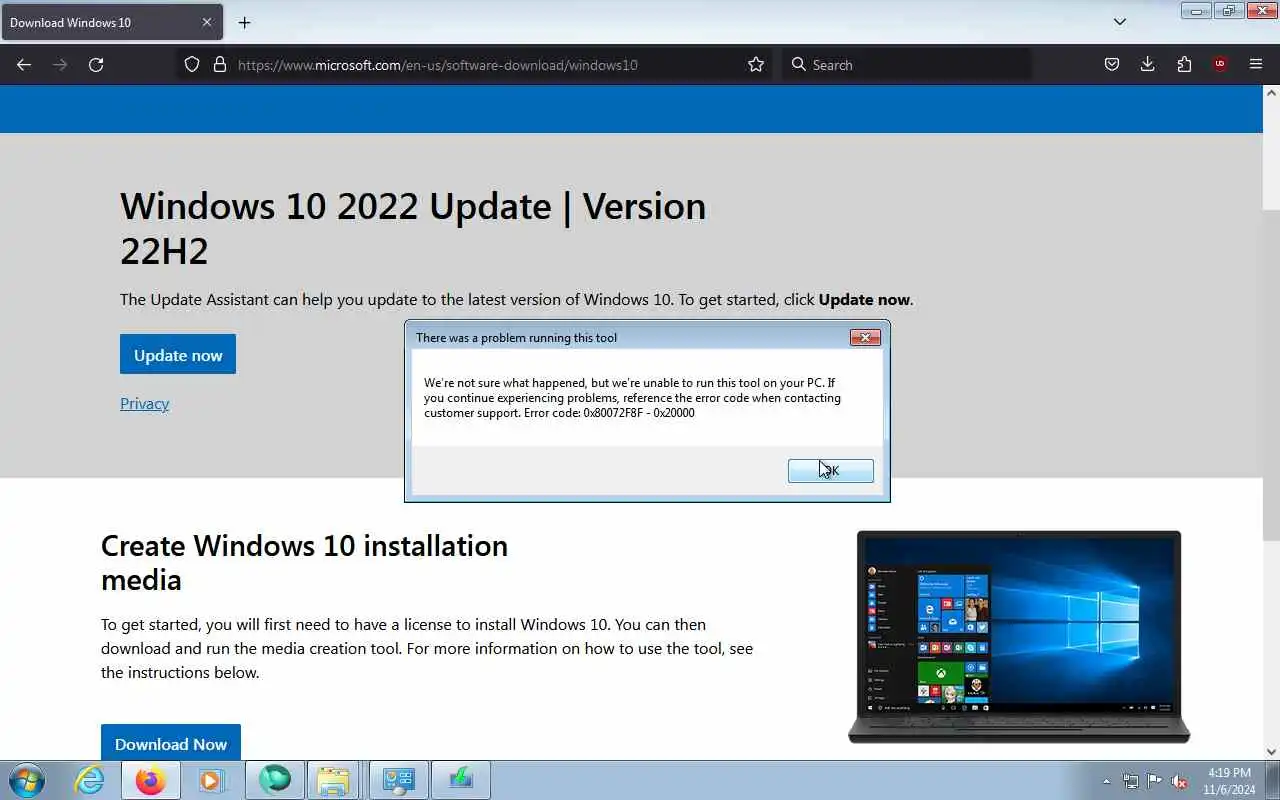
Task: Click the back navigation arrow
Action: pos(24,65)
